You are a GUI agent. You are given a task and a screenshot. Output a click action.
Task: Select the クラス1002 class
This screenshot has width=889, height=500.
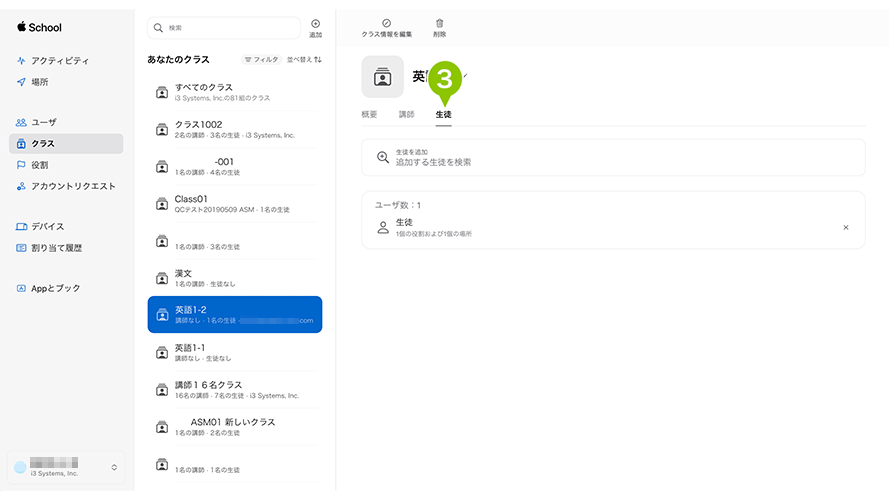click(235, 129)
